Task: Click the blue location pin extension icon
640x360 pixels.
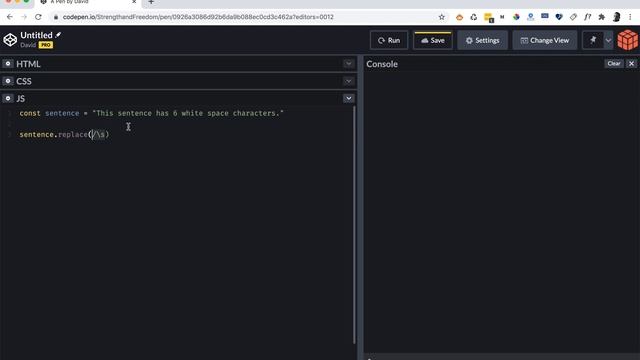Action: (530, 17)
